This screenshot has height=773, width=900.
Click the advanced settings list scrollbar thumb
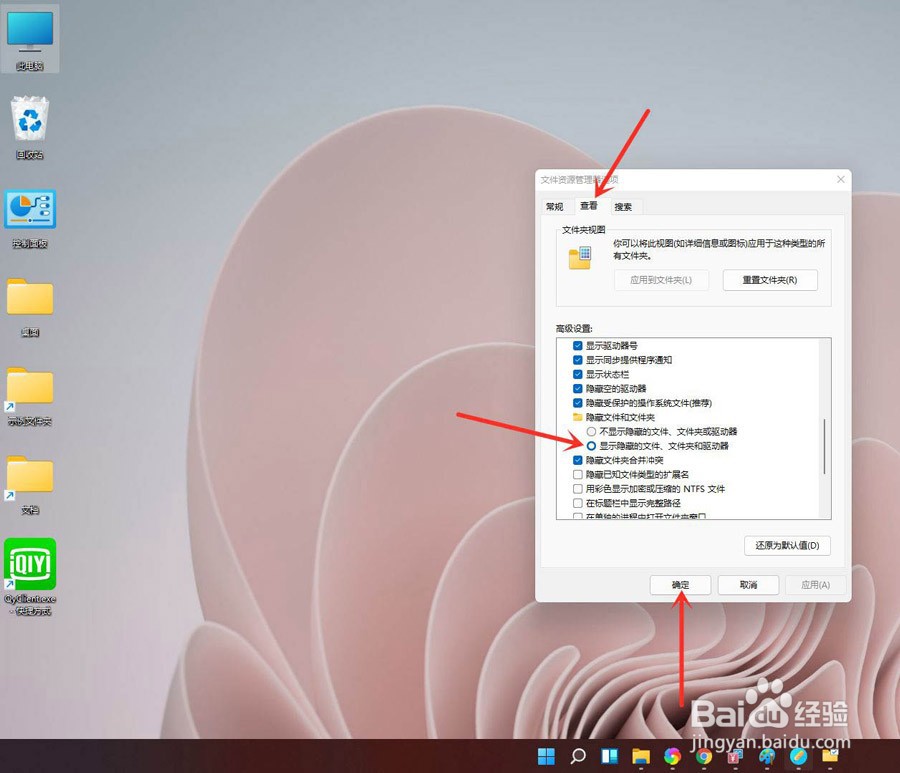(x=824, y=446)
